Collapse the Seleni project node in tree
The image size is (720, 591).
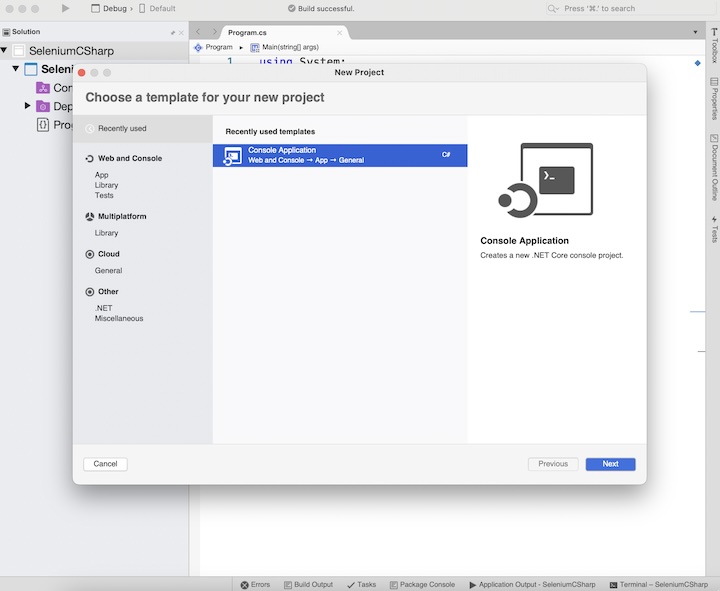tap(15, 68)
